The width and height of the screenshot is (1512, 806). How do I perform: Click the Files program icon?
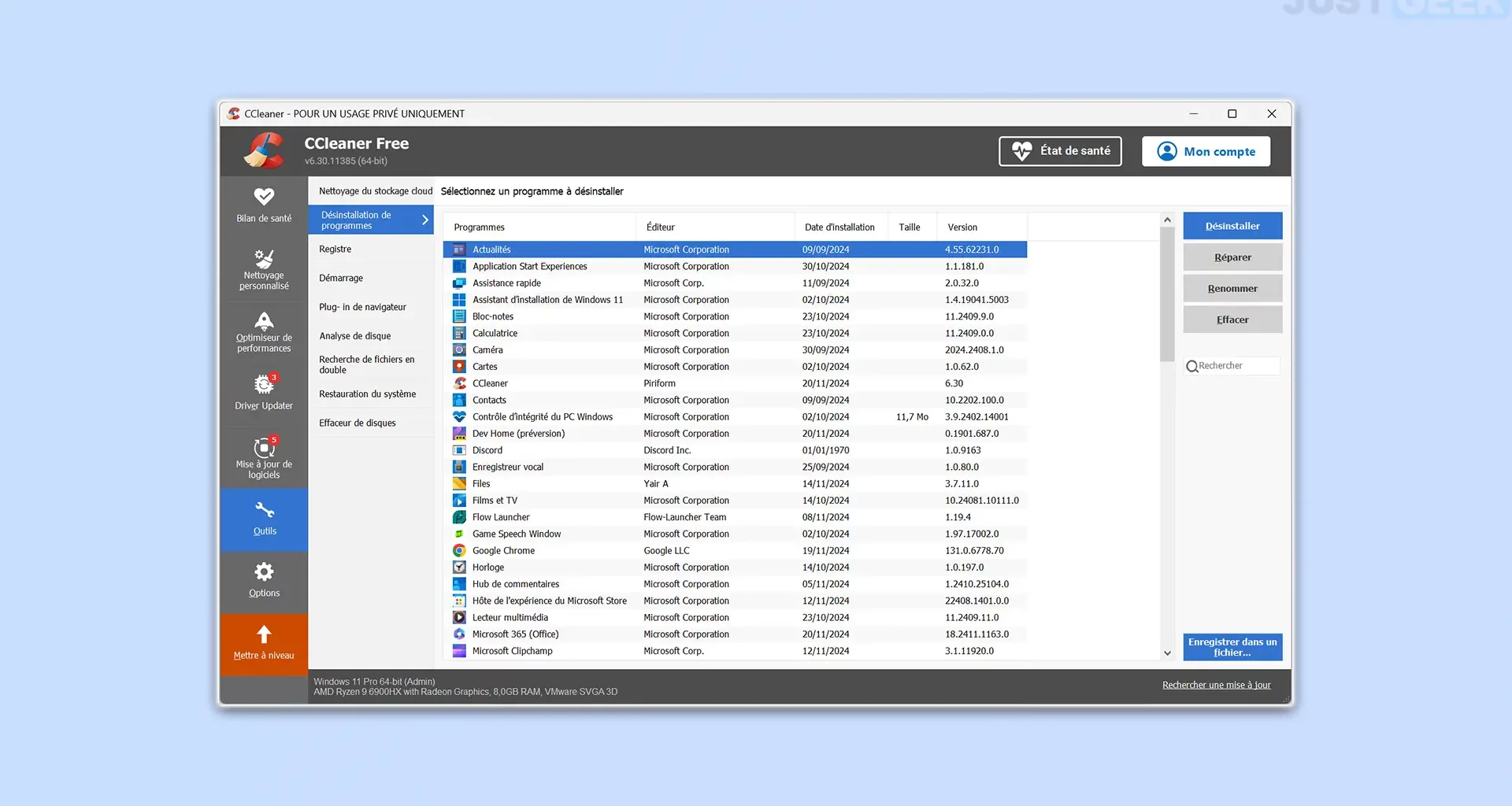tap(459, 484)
